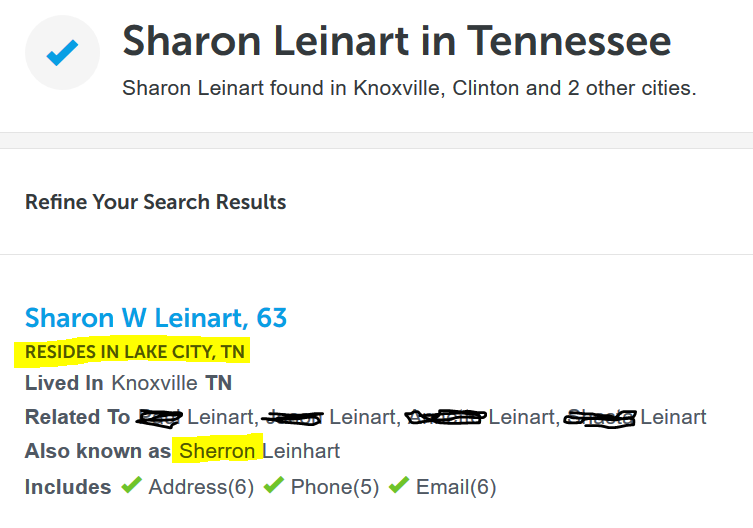Click the Email(6) label
Screen dimensions: 753x528
458,487
